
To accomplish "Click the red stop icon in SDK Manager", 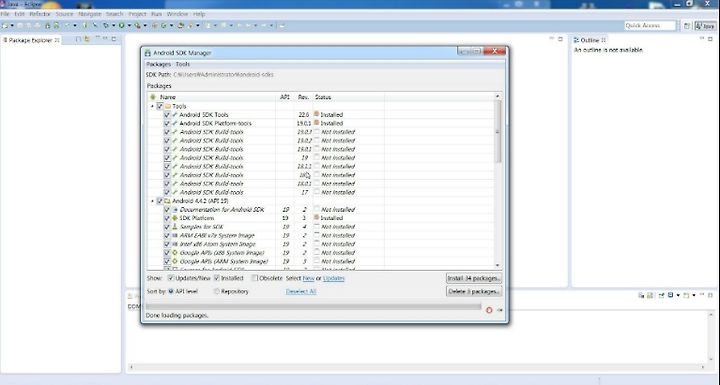I will click(x=489, y=310).
